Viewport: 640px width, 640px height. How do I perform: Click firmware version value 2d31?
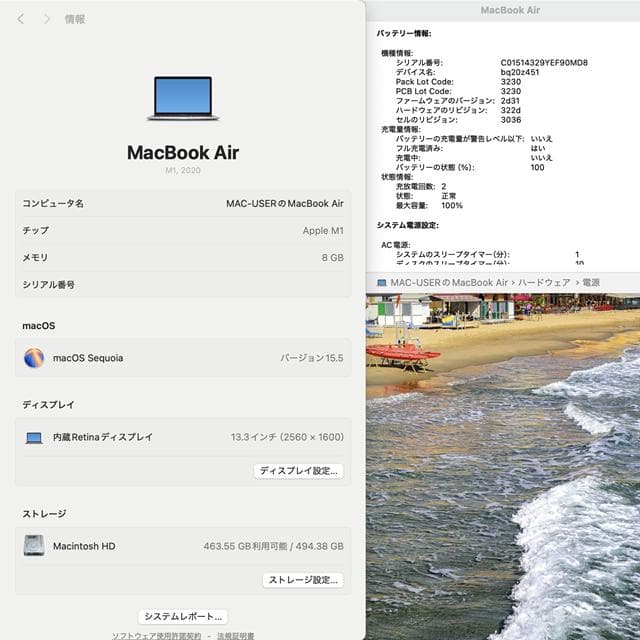pyautogui.click(x=510, y=101)
